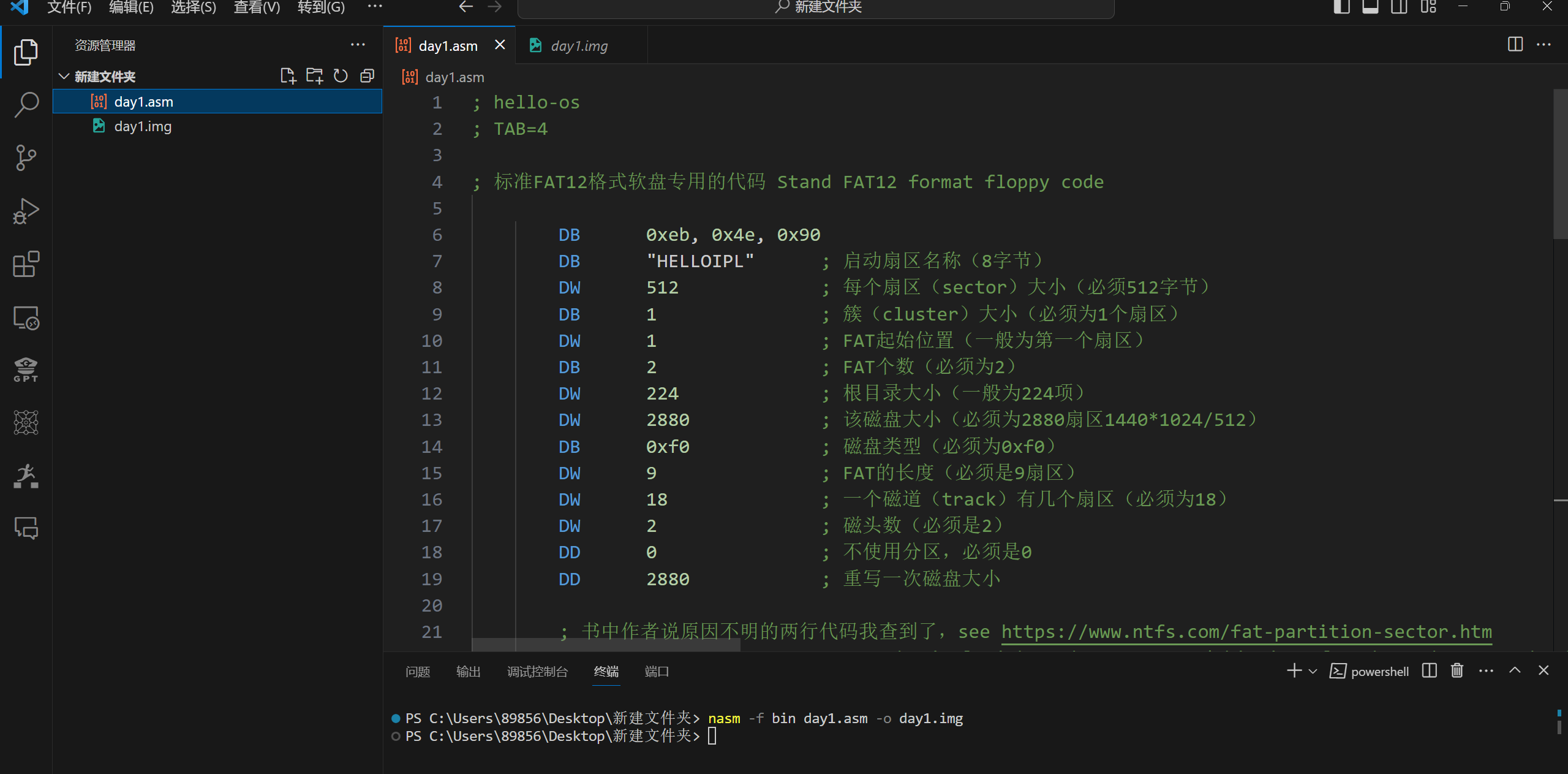Screen dimensions: 1568x774
Task: Show more menu bar items ellipsis
Action: click(x=375, y=6)
